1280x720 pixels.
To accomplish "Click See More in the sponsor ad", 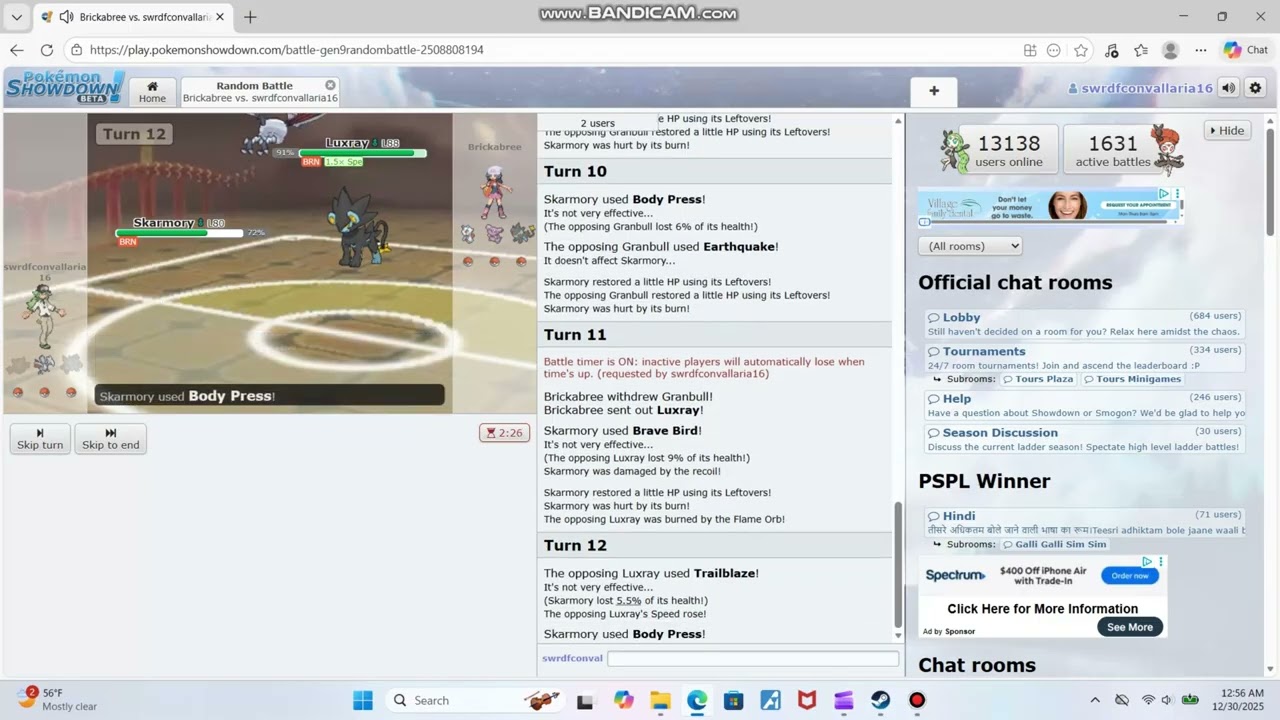I will click(1130, 627).
